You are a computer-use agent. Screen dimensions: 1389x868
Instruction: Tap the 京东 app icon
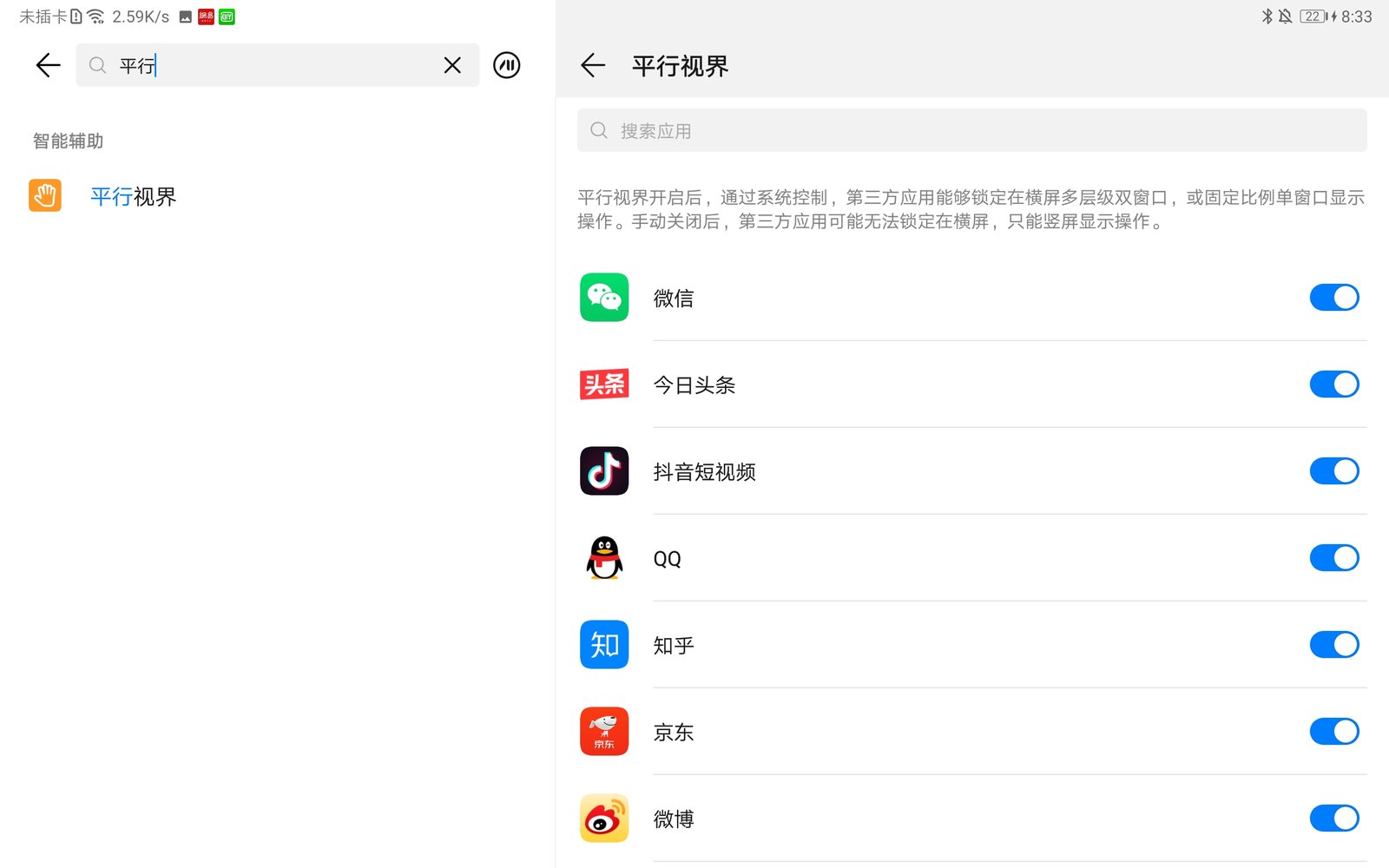click(604, 732)
